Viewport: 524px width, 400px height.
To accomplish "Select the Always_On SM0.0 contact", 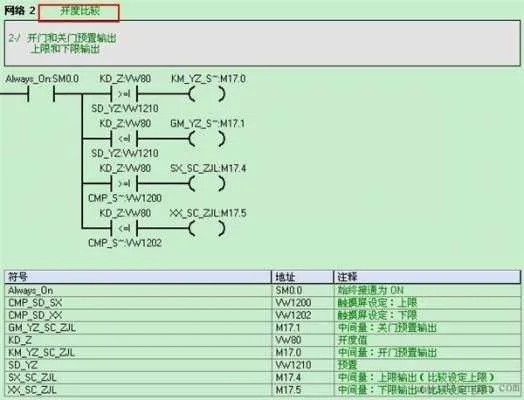I will coord(41,94).
